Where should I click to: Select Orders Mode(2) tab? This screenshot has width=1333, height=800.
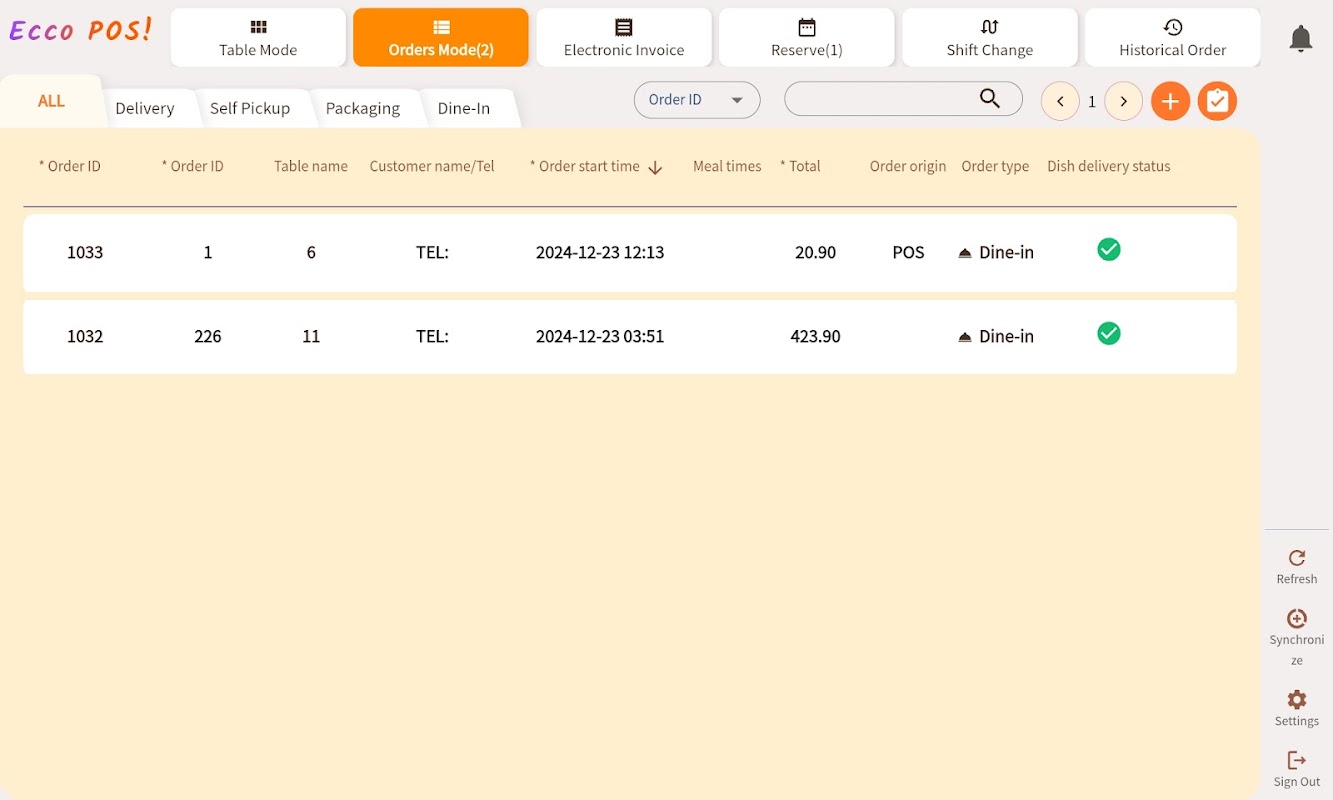click(441, 38)
